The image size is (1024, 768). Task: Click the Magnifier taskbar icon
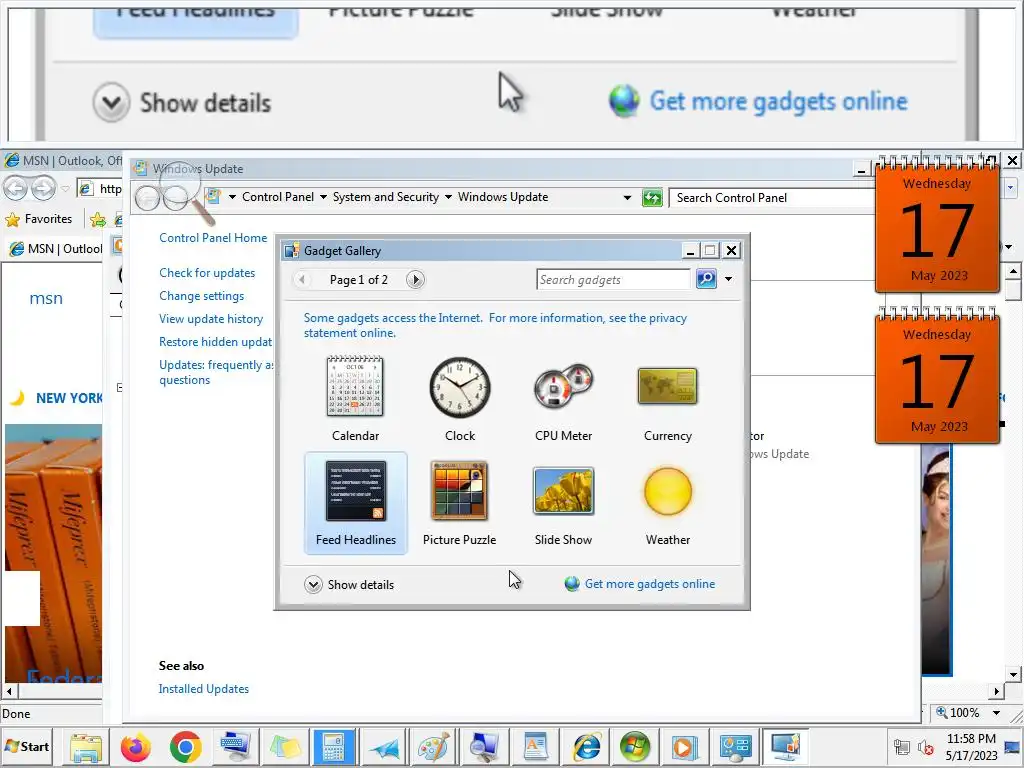(x=484, y=746)
